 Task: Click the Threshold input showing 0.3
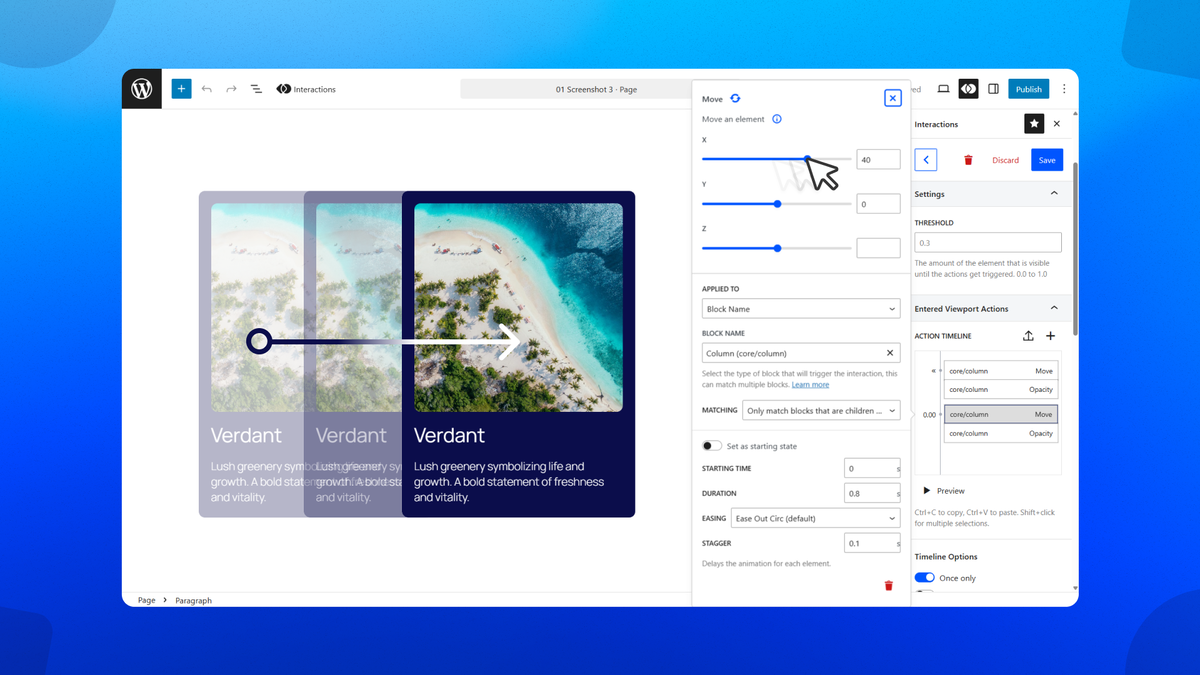click(987, 242)
